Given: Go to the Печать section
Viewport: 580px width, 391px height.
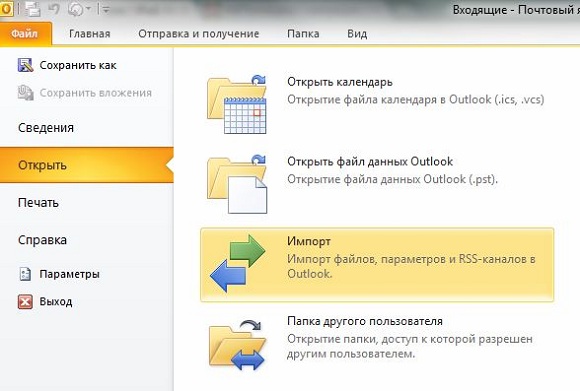Looking at the screenshot, I should coord(38,203).
